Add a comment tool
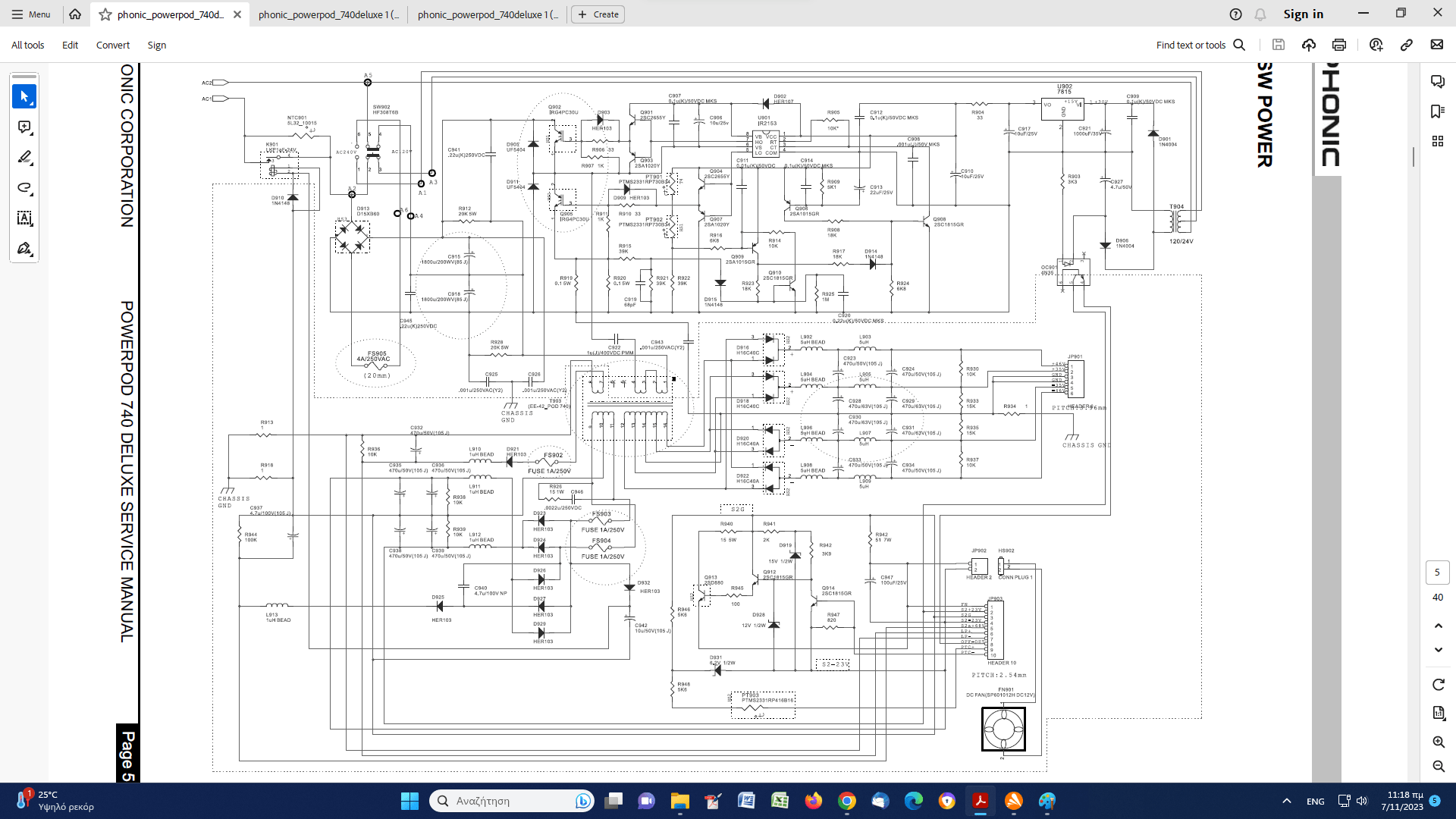 [x=24, y=127]
